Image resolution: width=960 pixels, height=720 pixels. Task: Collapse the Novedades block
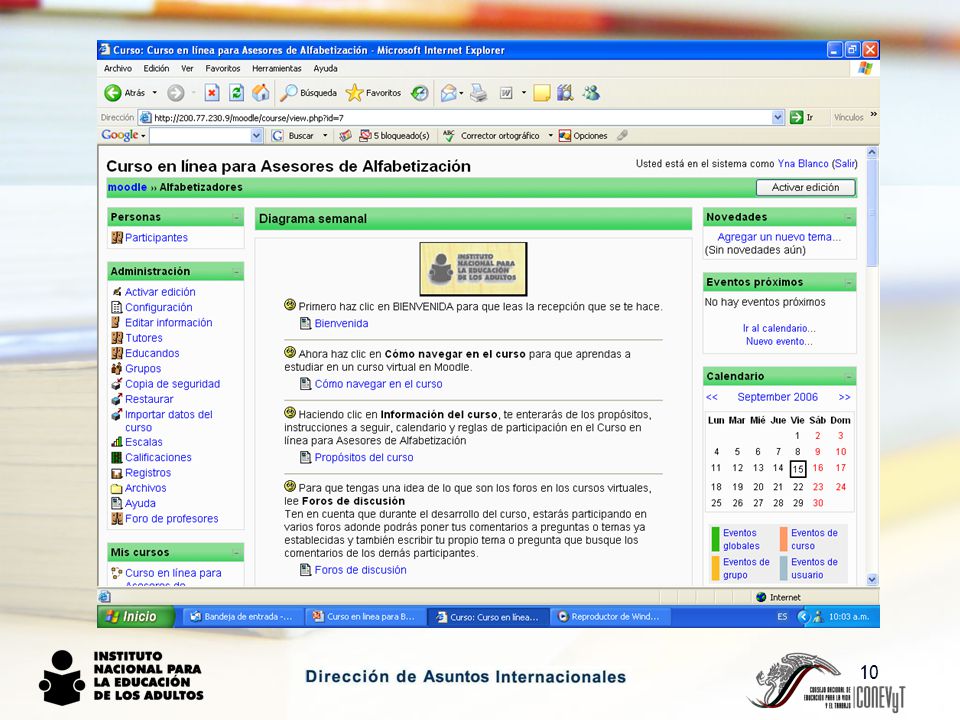click(x=849, y=217)
